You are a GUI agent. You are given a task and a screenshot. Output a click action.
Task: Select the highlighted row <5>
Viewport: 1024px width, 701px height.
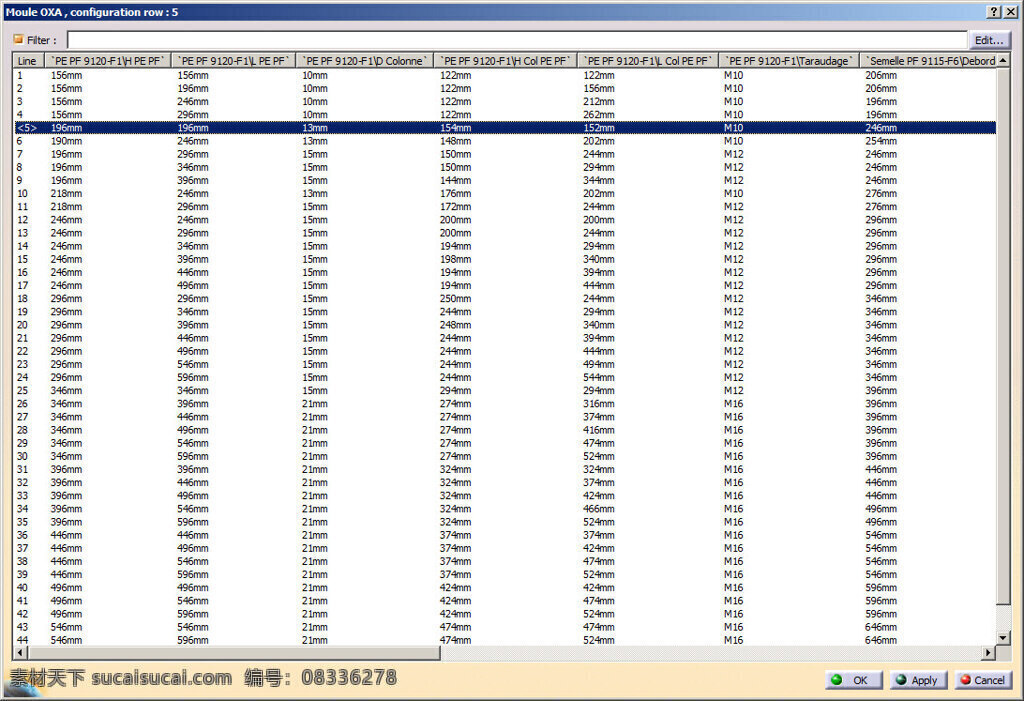click(x=505, y=127)
